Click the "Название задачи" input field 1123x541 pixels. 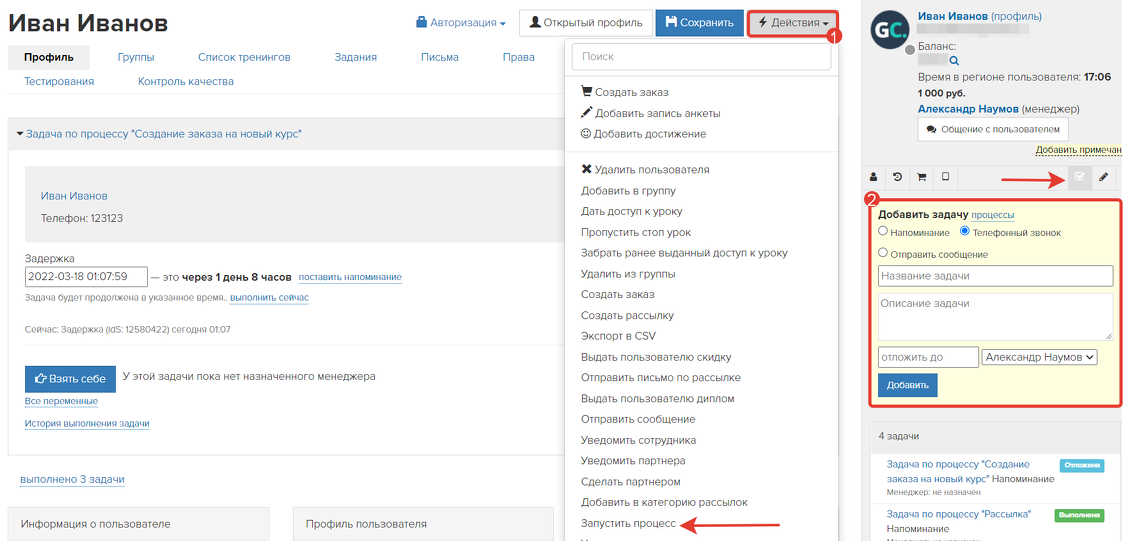[x=995, y=276]
